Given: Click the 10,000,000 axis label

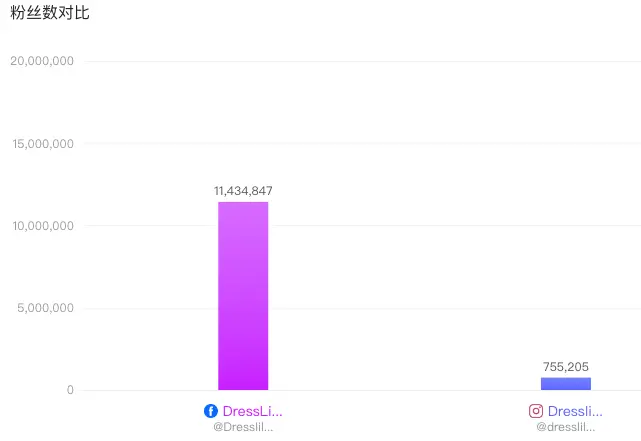Looking at the screenshot, I should coord(43,226).
